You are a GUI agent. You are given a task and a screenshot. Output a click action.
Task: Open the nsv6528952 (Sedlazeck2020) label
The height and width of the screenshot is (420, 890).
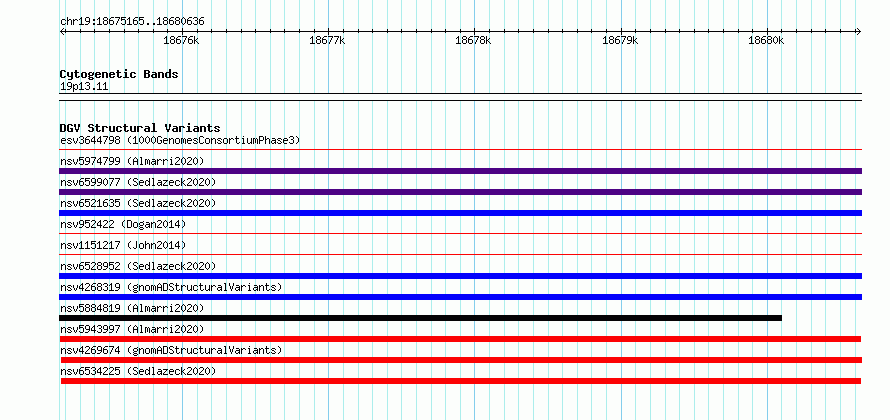pyautogui.click(x=138, y=266)
